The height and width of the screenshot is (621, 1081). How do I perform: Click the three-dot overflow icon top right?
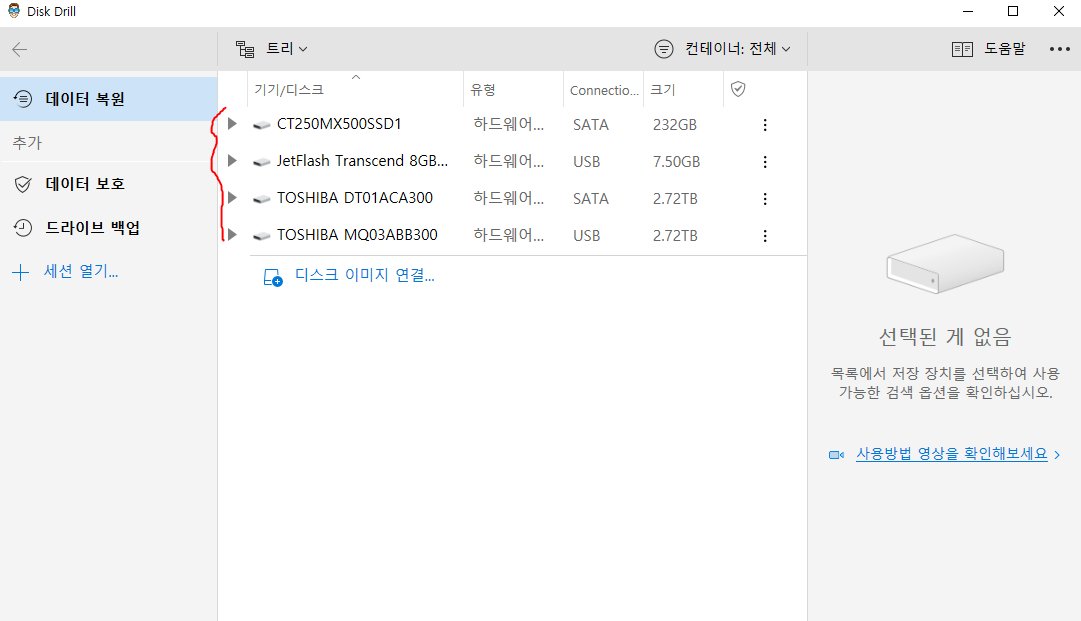click(1056, 48)
